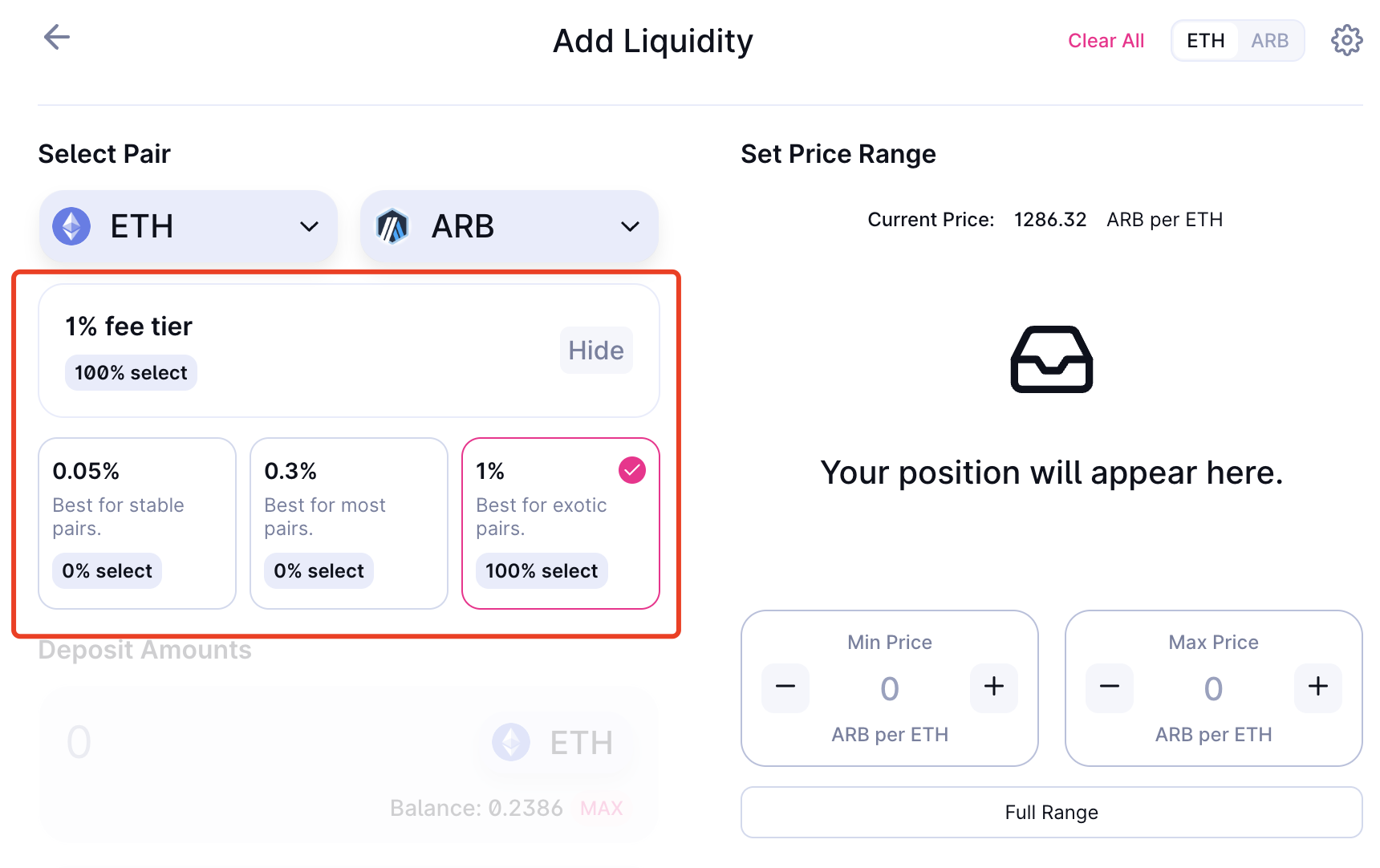Decrease Min Price with minus button
Viewport: 1380px width, 868px height.
point(785,687)
